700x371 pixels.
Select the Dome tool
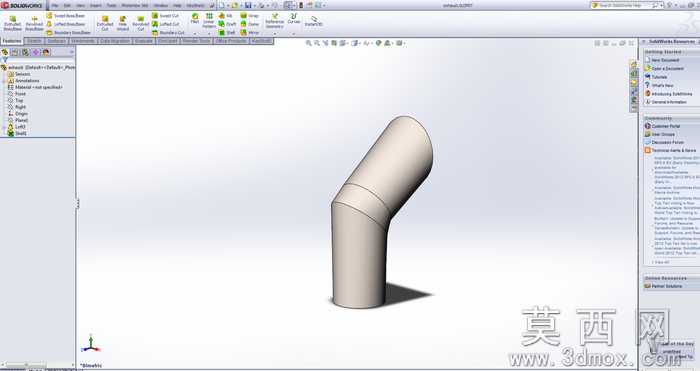point(250,24)
